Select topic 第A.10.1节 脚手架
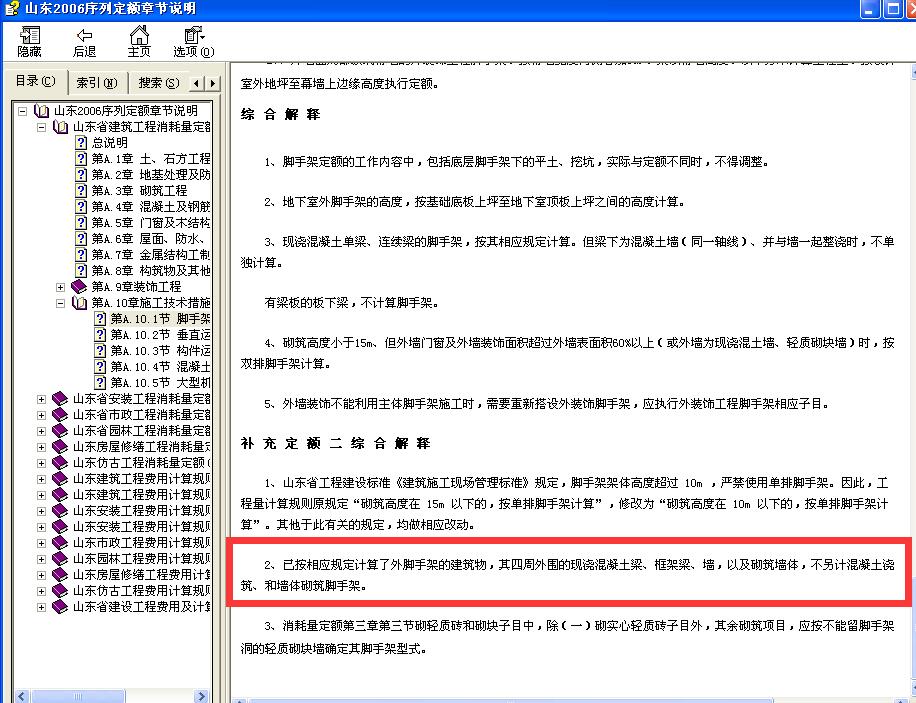916x703 pixels. click(161, 318)
